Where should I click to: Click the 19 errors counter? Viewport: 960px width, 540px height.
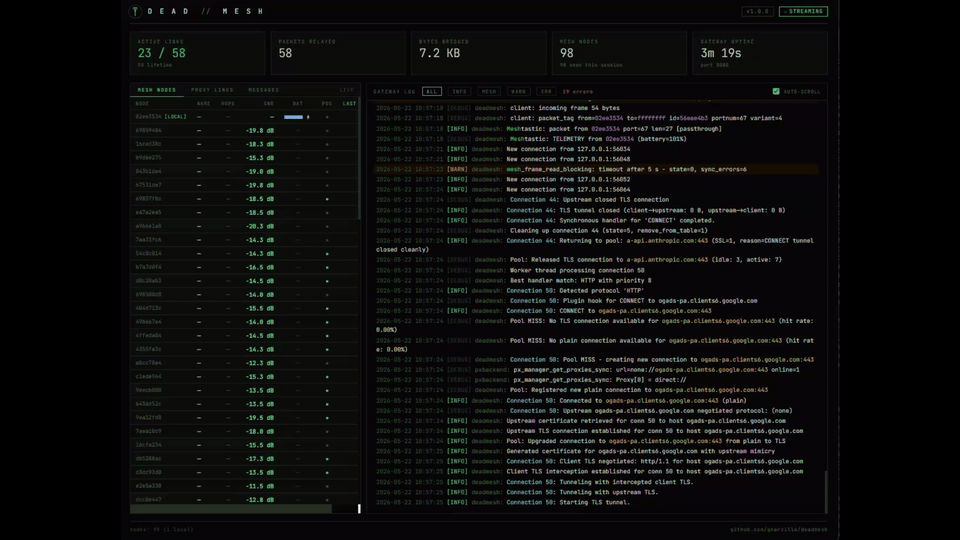coord(577,92)
